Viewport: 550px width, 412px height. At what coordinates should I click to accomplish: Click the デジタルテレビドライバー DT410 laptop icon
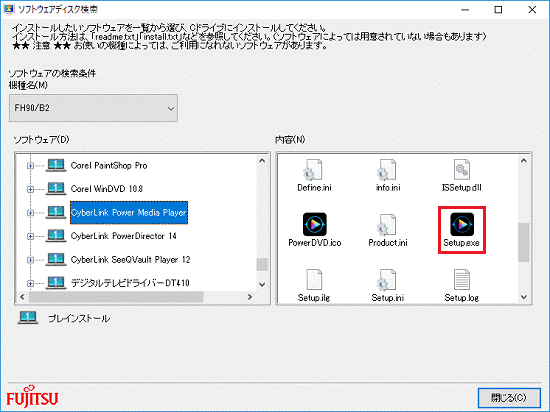[56, 283]
